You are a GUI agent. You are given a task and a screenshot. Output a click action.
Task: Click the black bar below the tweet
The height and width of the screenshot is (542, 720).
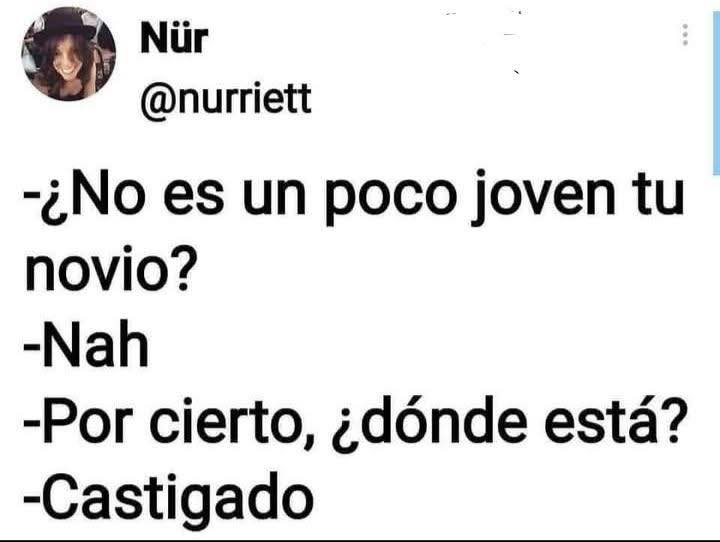click(360, 541)
